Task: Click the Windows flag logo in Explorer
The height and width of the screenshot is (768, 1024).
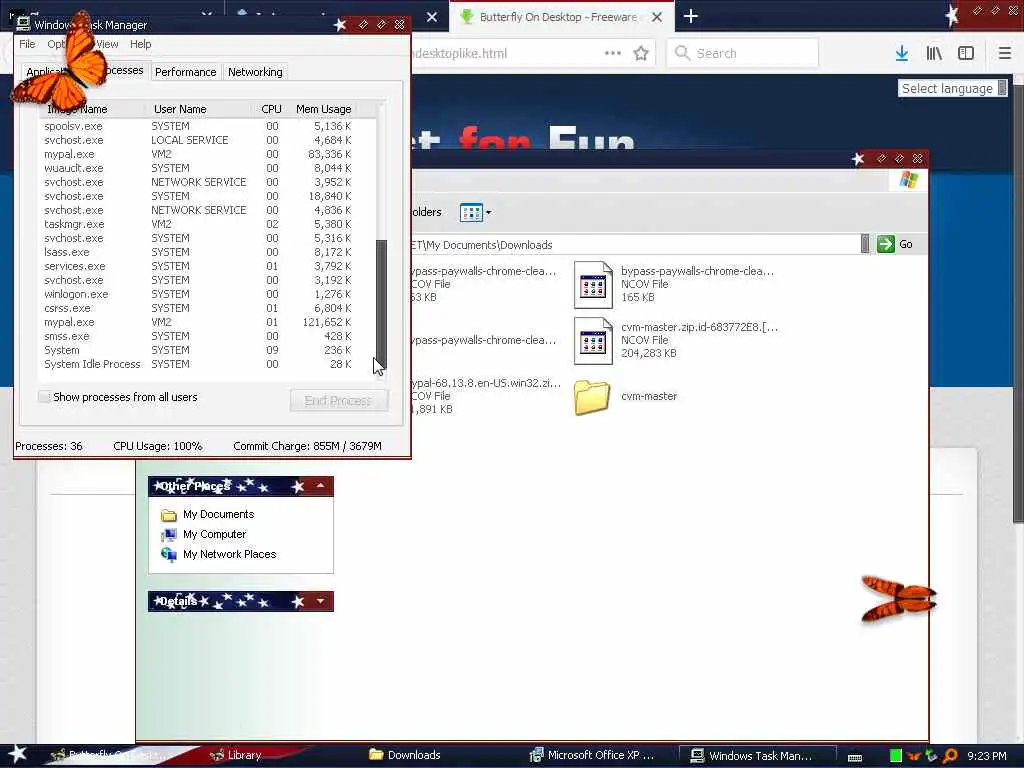Action: (908, 180)
